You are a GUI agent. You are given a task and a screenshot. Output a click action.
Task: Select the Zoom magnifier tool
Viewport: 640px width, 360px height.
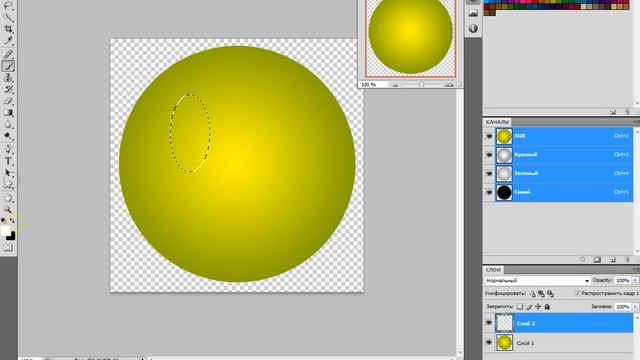click(x=8, y=210)
